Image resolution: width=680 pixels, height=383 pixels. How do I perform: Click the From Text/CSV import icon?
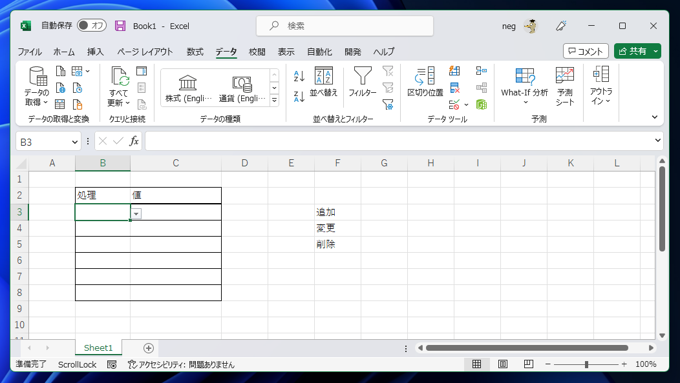(60, 71)
